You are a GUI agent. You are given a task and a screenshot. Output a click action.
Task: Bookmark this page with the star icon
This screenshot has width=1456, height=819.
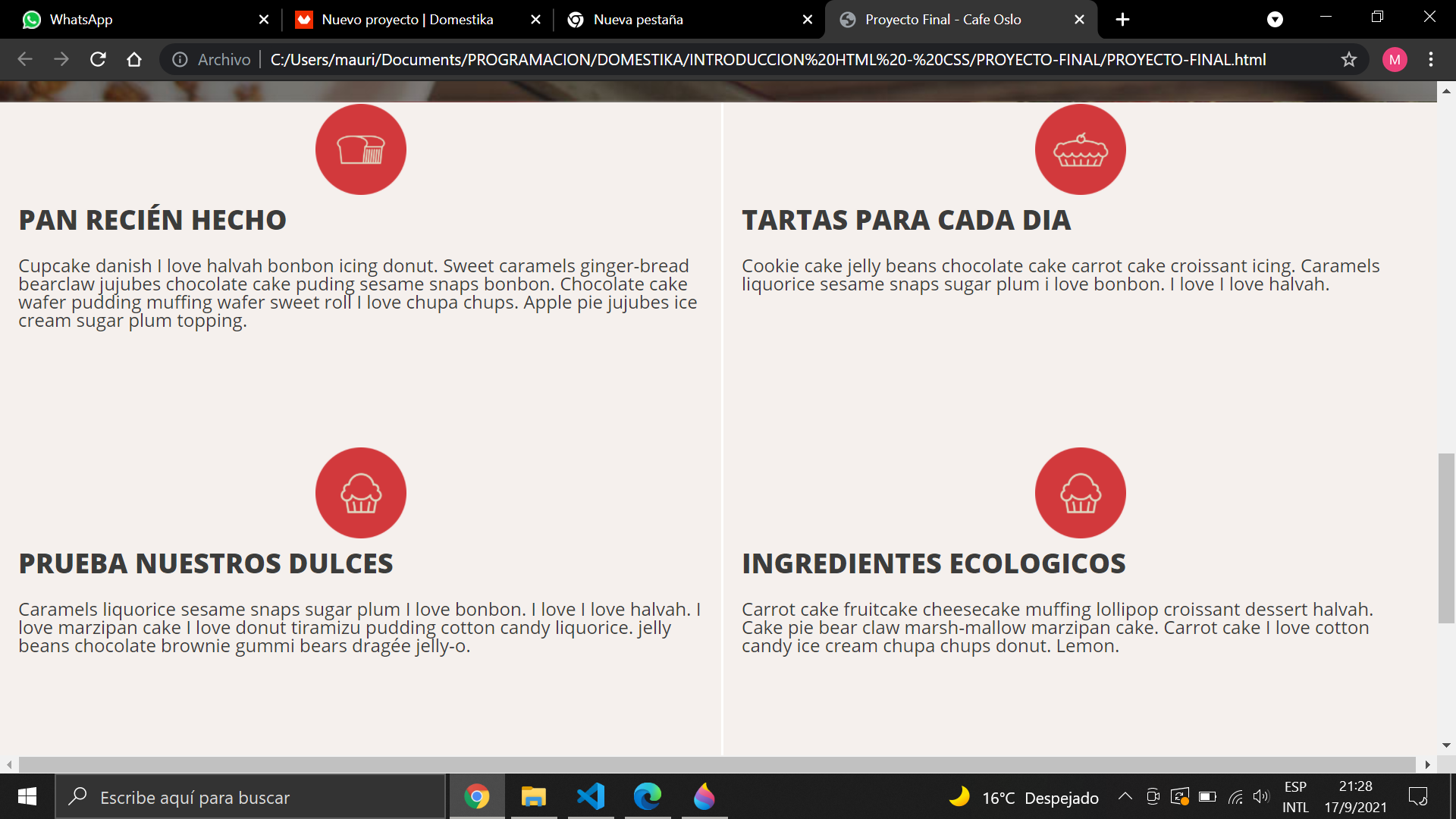(1348, 59)
